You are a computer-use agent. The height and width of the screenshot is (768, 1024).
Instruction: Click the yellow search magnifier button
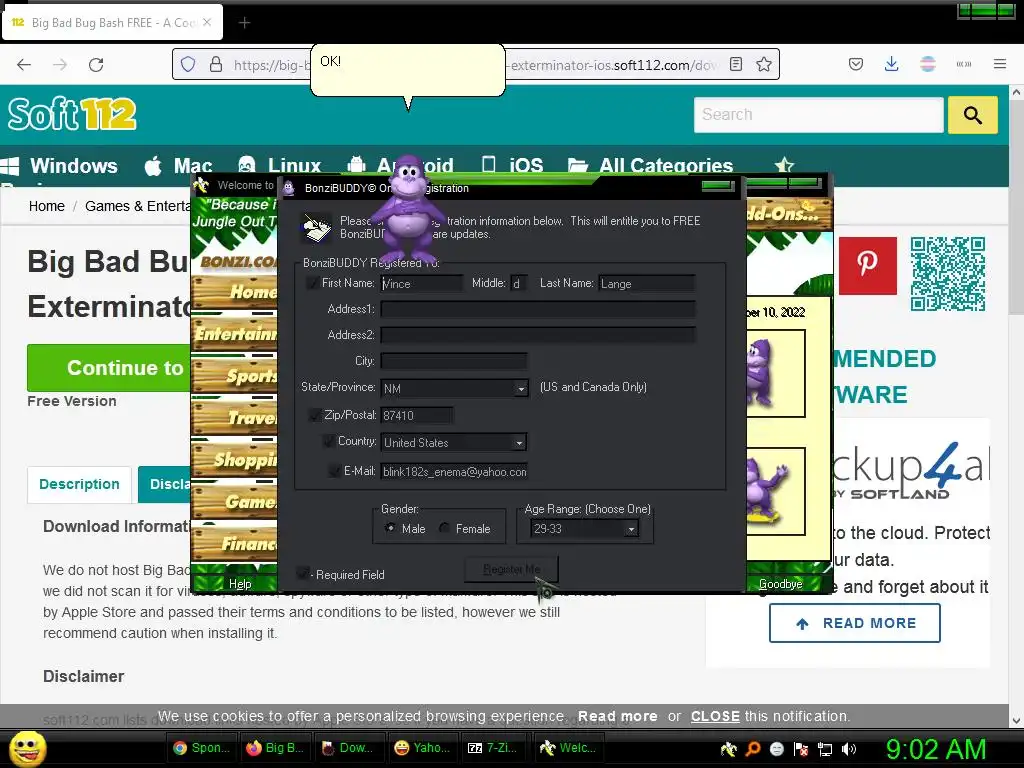(972, 115)
